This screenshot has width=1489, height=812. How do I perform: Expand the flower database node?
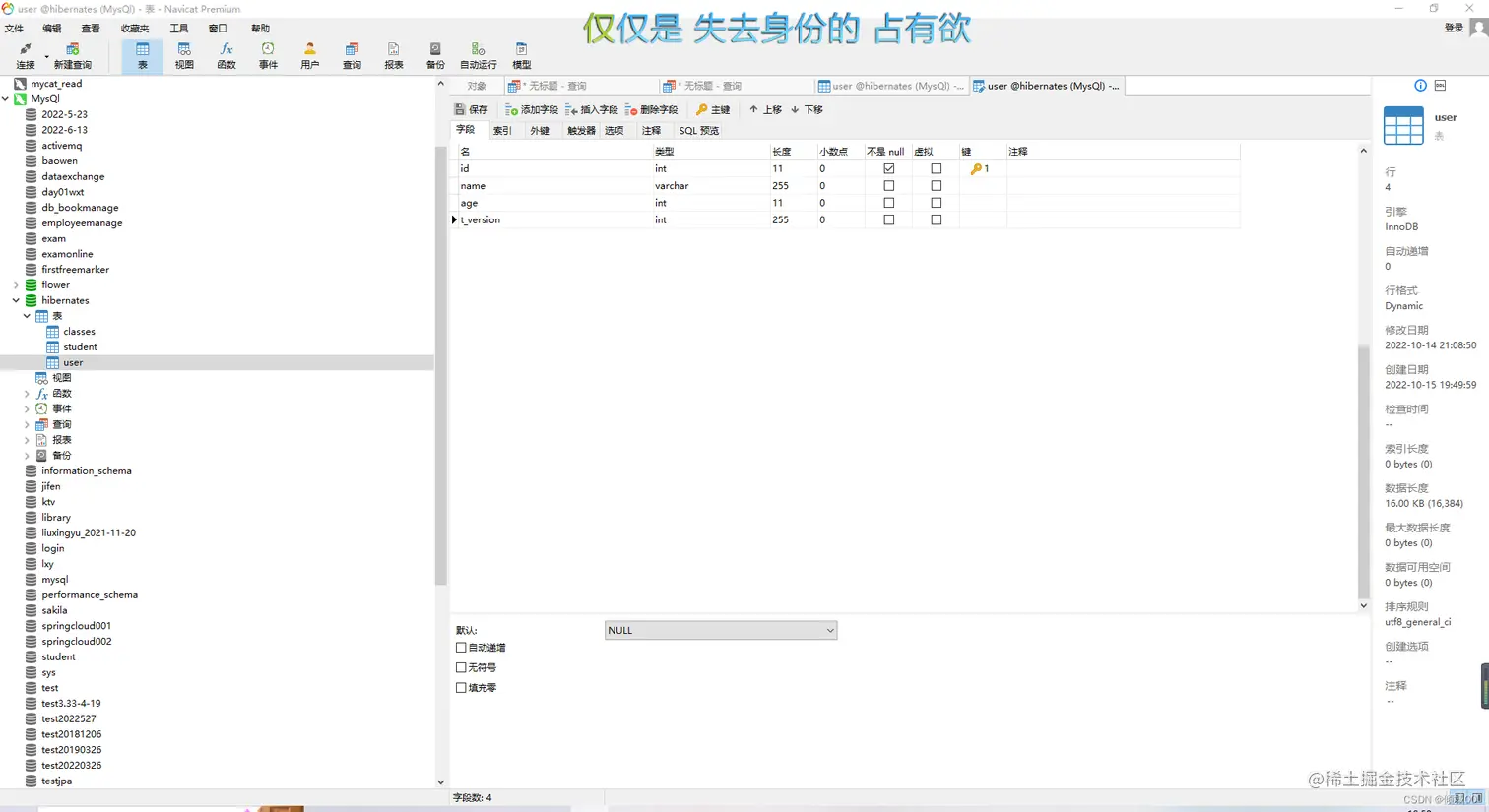point(16,285)
